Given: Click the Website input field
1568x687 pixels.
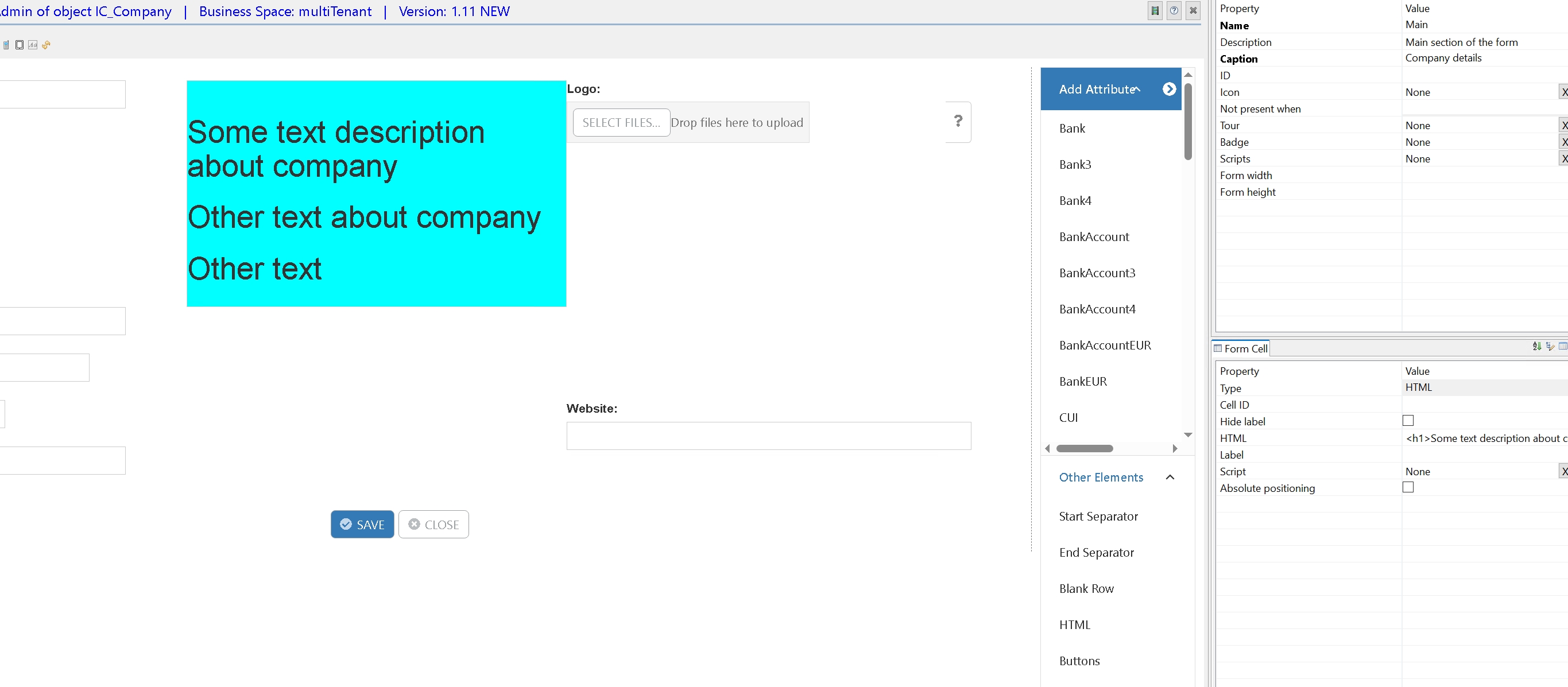Looking at the screenshot, I should pyautogui.click(x=768, y=436).
